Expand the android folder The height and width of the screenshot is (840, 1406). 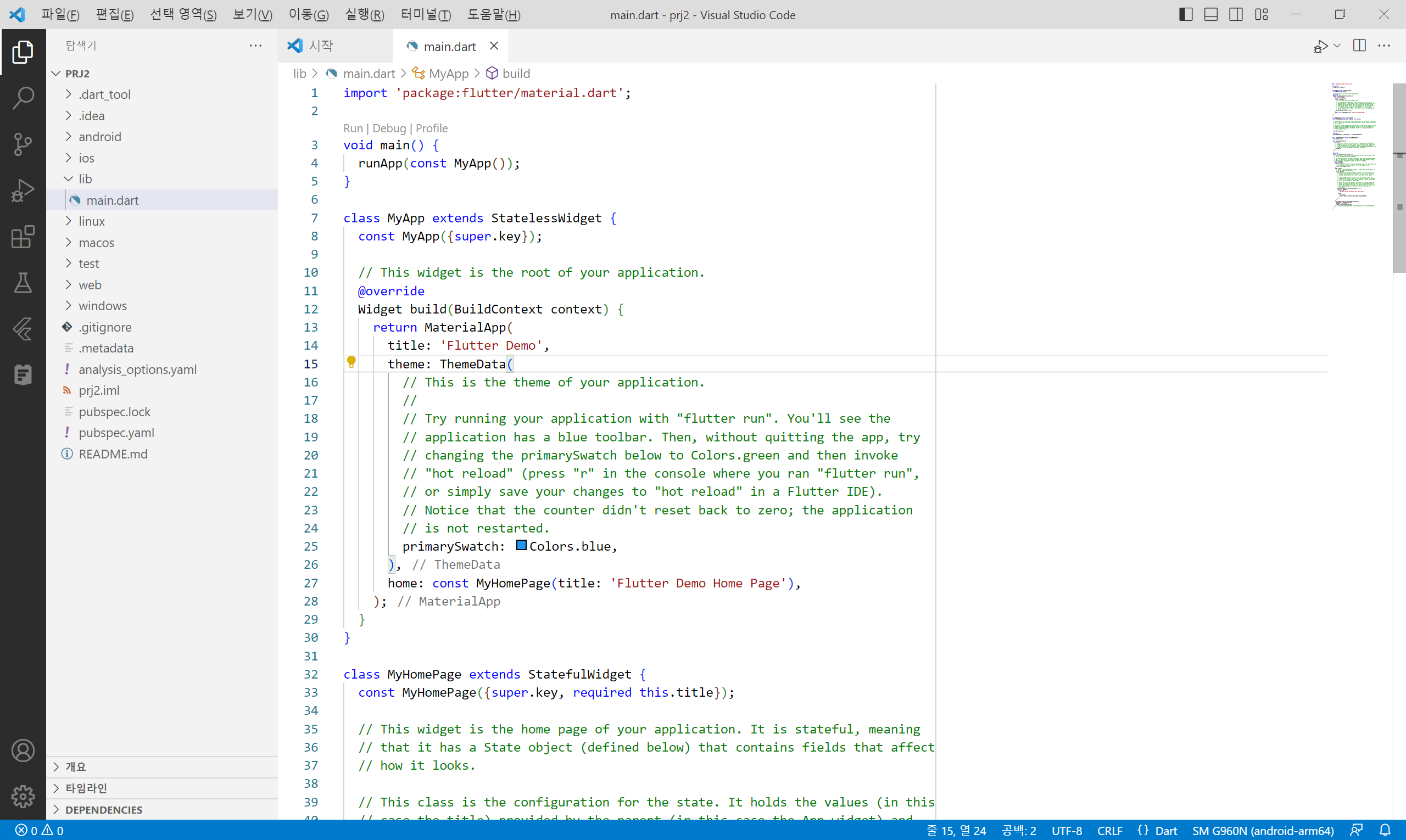(x=99, y=136)
